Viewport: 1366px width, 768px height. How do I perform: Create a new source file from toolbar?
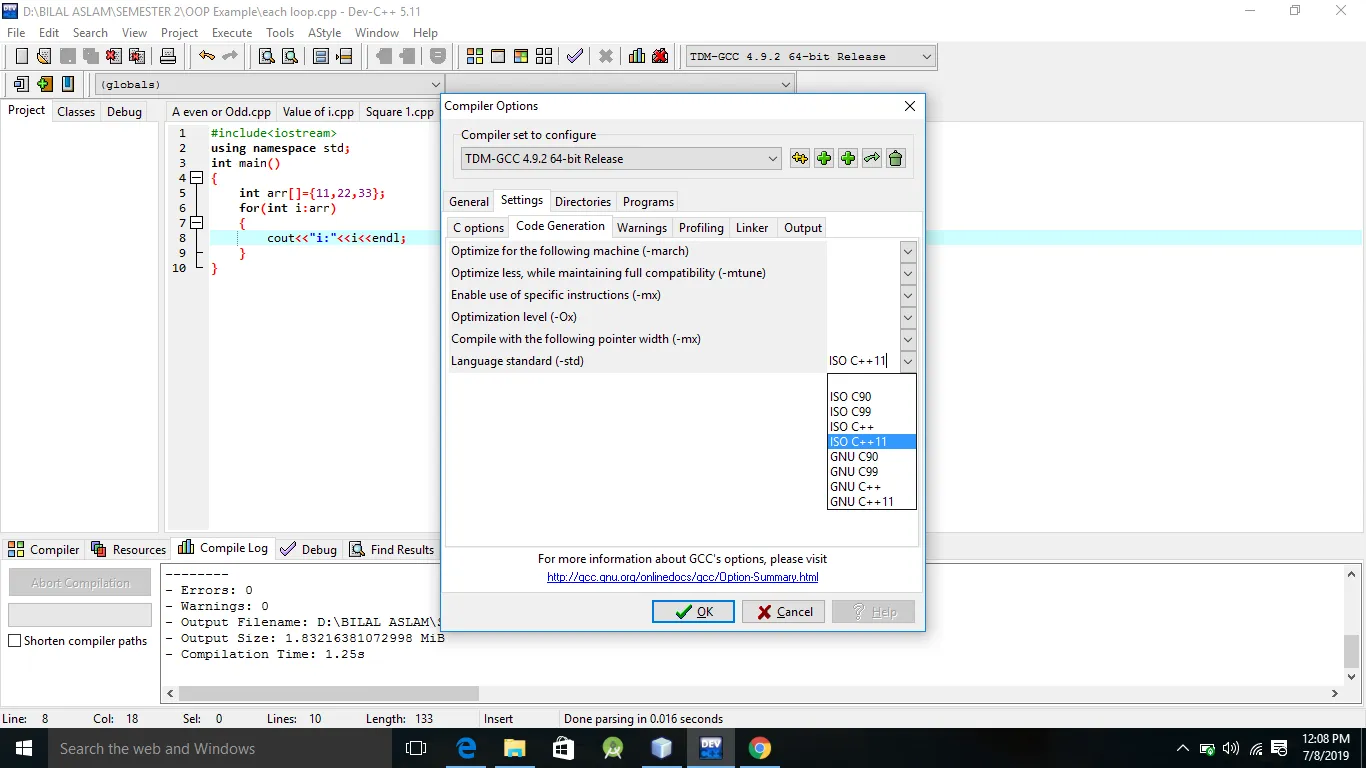coord(21,57)
